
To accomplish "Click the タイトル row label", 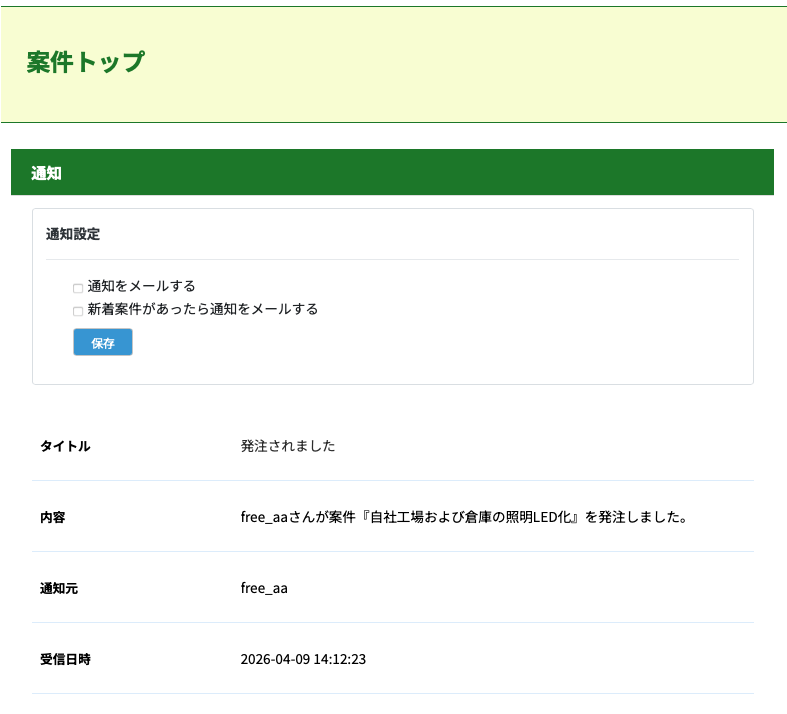I will click(x=65, y=446).
